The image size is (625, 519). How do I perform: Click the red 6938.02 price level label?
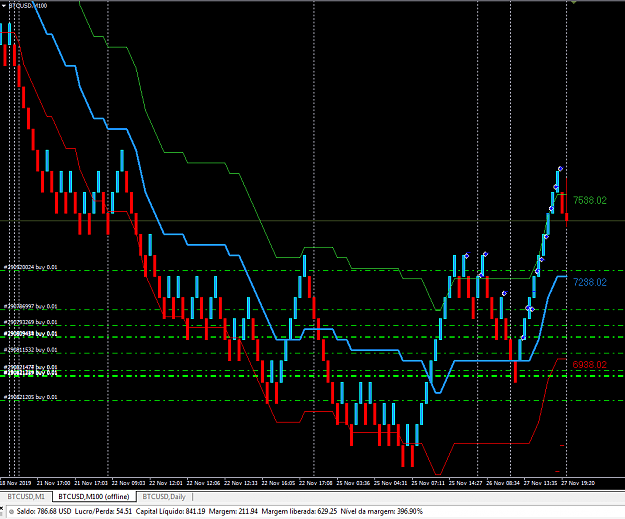[590, 364]
